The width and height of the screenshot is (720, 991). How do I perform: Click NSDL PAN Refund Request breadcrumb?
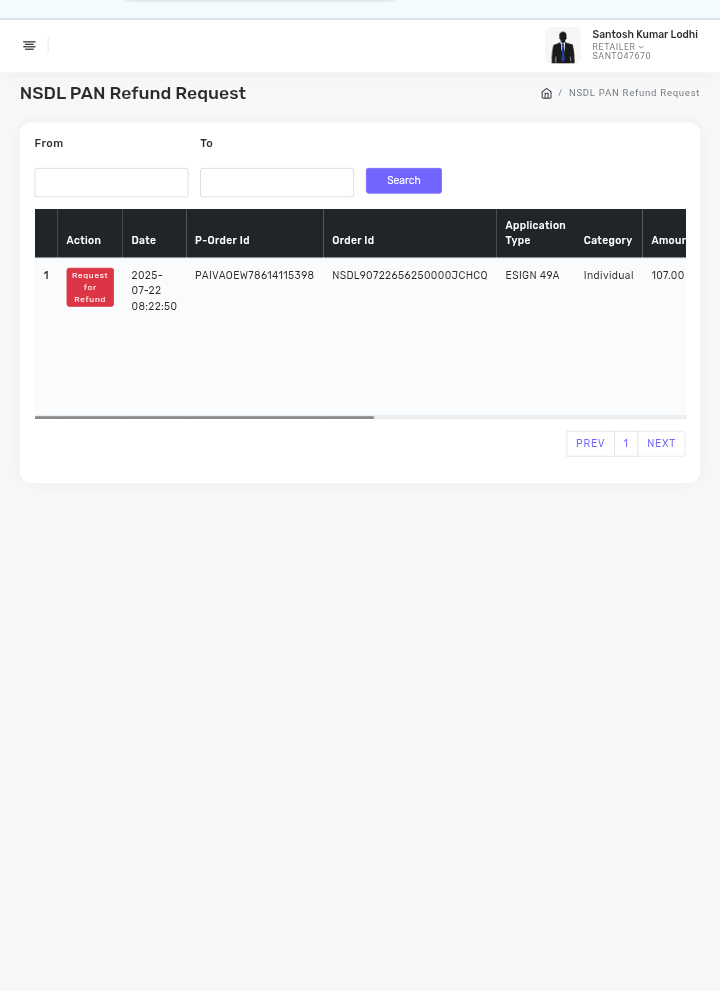click(634, 93)
